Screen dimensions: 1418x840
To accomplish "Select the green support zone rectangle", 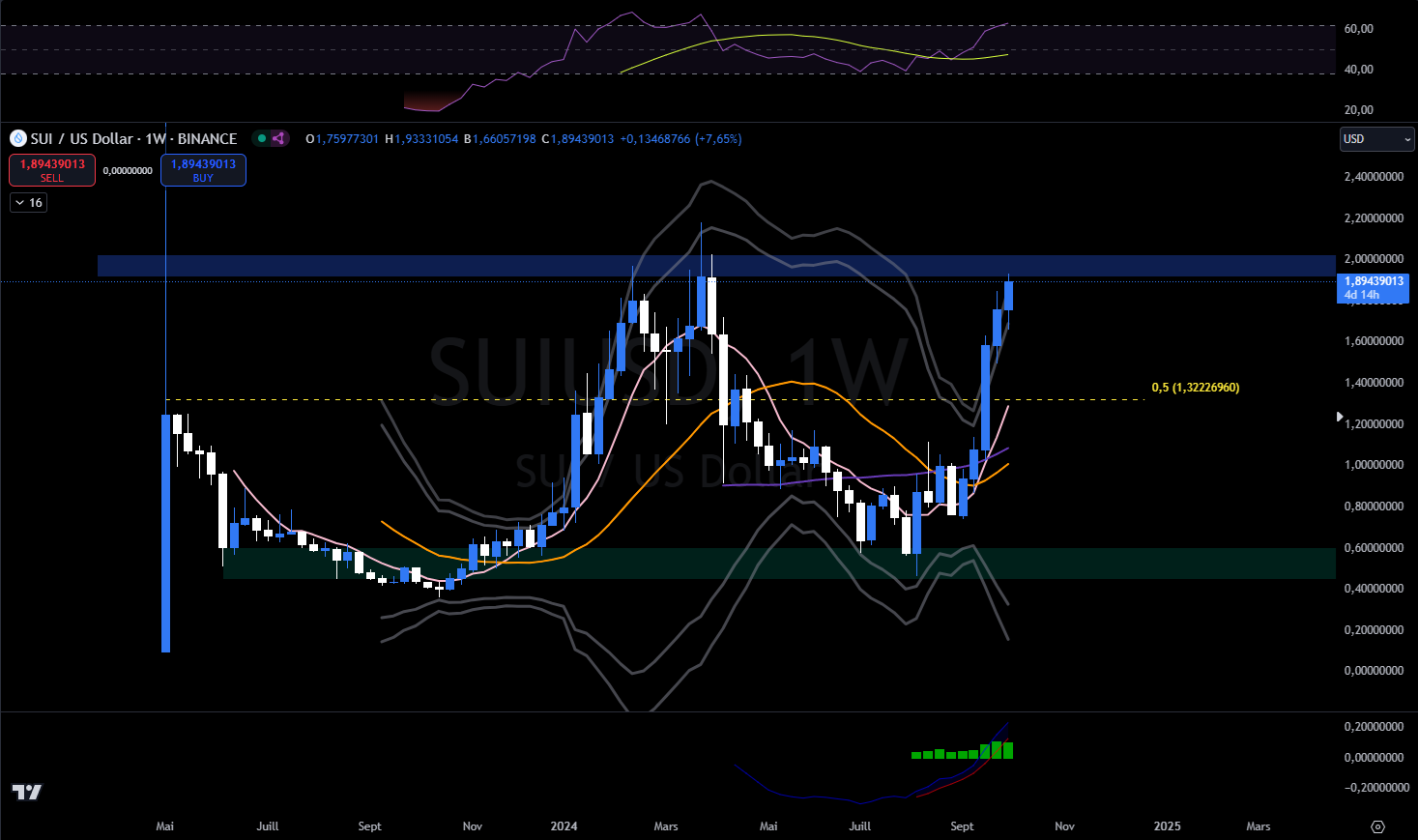I will point(773,564).
